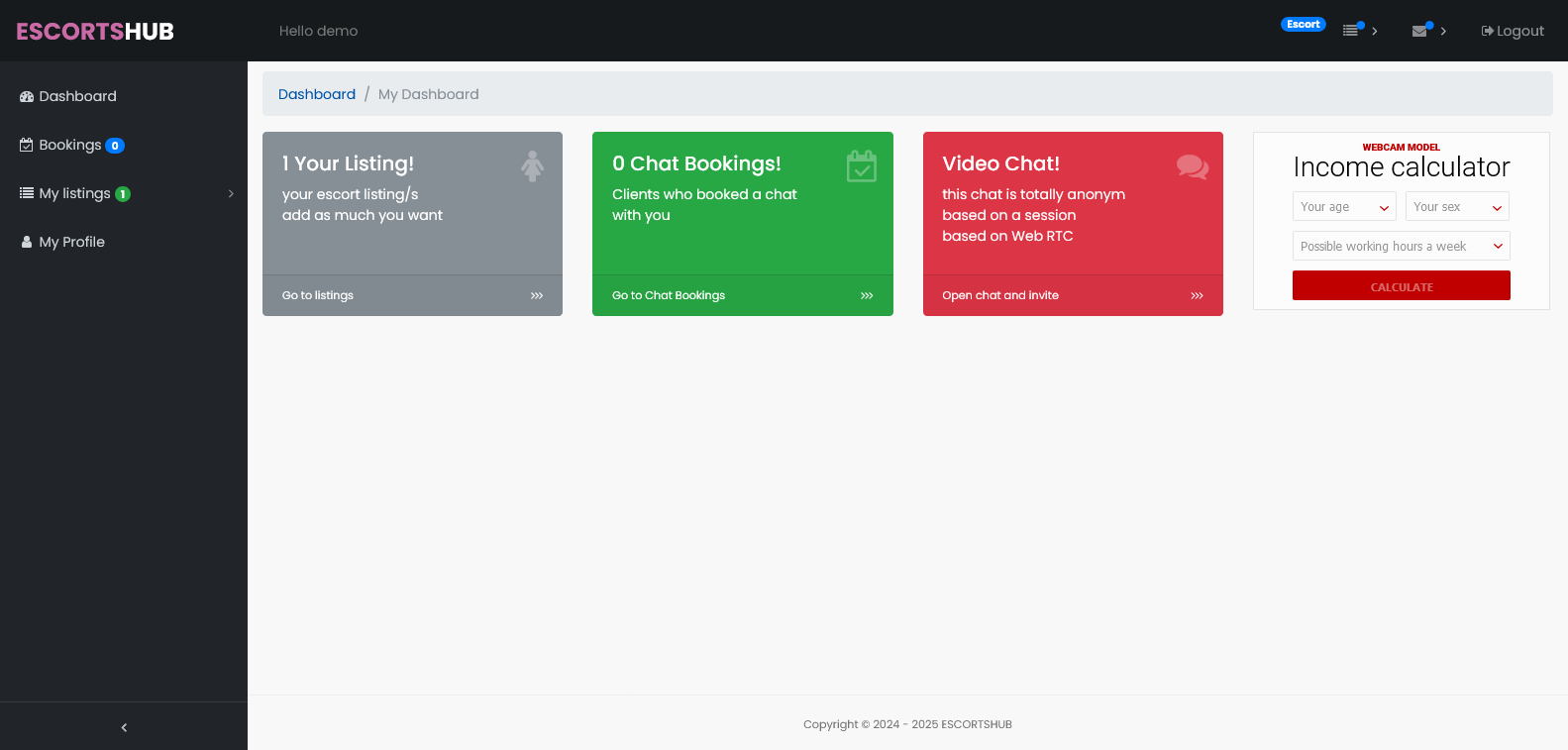Image resolution: width=1568 pixels, height=750 pixels.
Task: Click Open chat and invite link
Action: (x=1000, y=295)
